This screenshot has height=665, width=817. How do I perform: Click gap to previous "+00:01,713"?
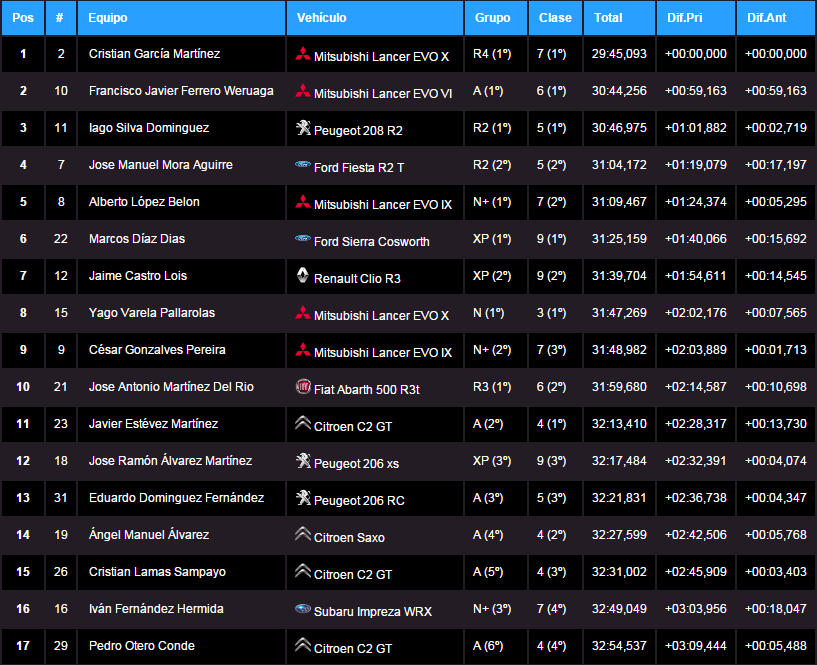pyautogui.click(x=776, y=350)
